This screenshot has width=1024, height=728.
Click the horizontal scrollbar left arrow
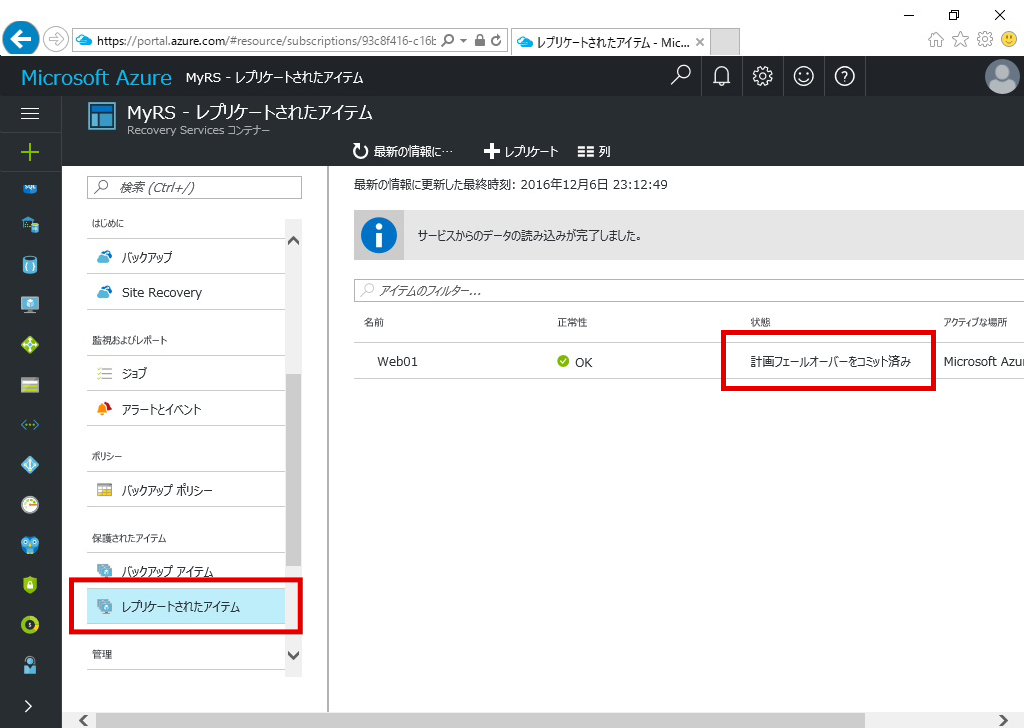84,720
